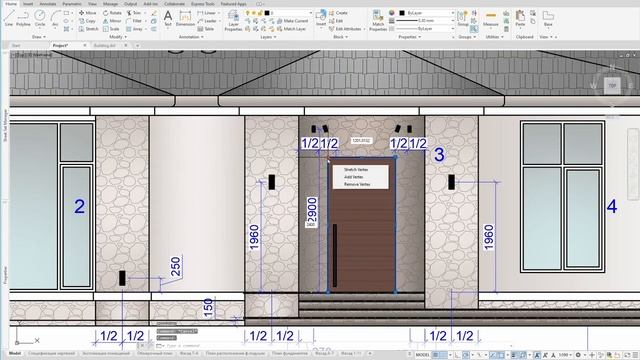The height and width of the screenshot is (360, 640).
Task: Click the ViewCube TOP face
Action: point(612,86)
